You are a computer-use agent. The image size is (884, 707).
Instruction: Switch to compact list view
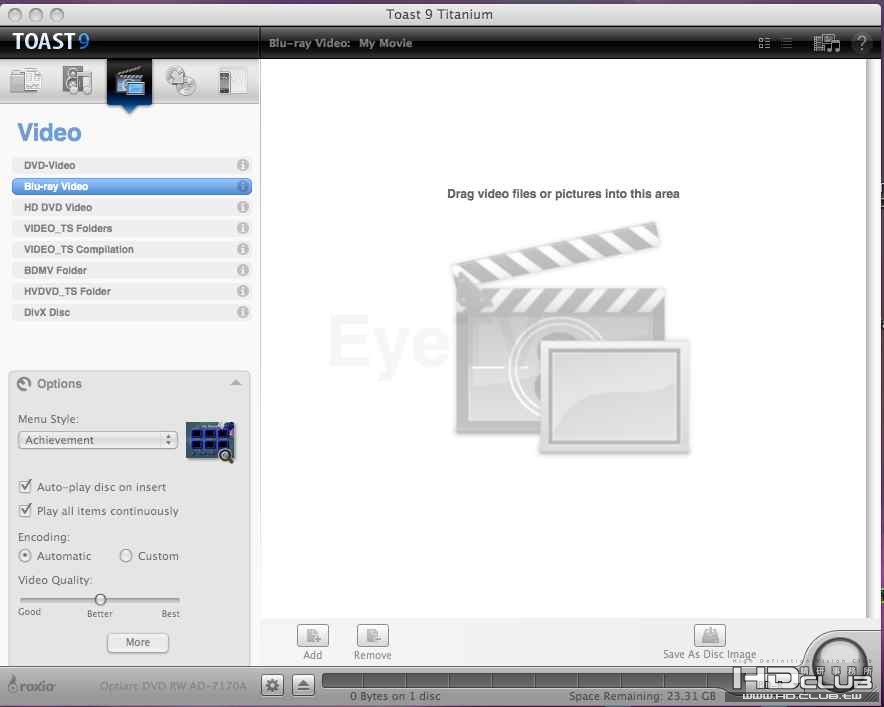[x=787, y=43]
